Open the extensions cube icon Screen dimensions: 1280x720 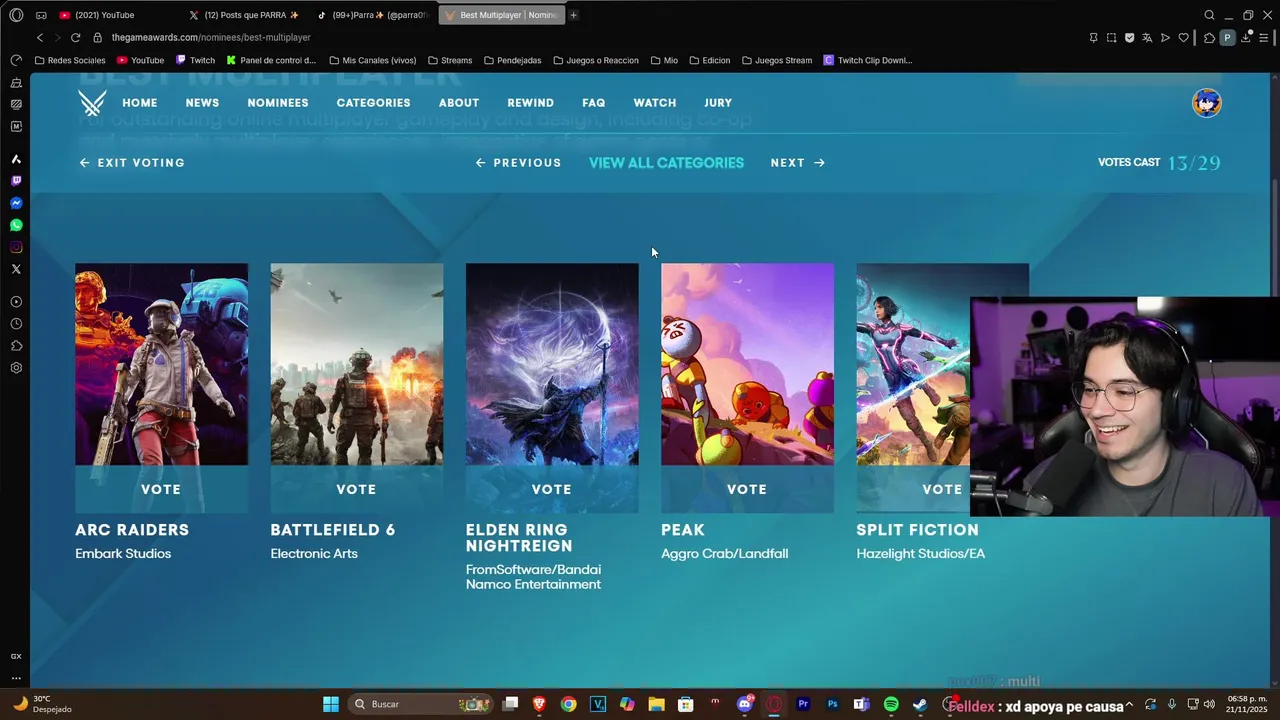click(x=1209, y=37)
